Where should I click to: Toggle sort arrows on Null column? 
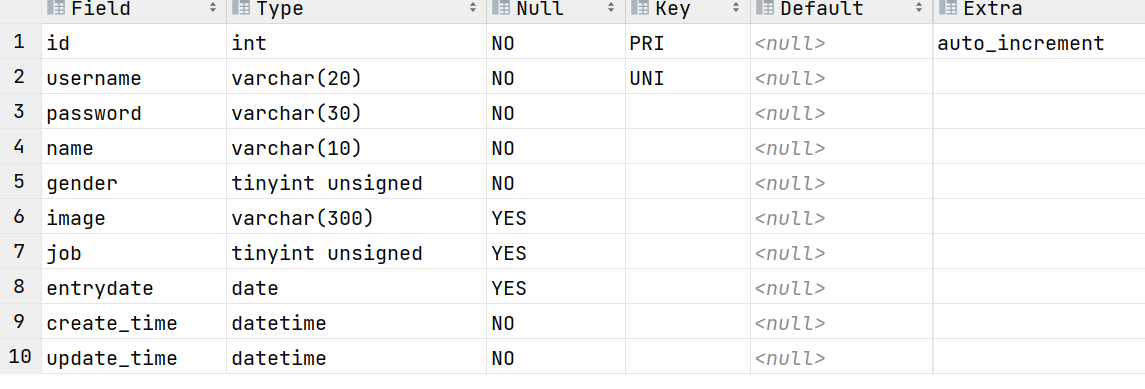611,8
